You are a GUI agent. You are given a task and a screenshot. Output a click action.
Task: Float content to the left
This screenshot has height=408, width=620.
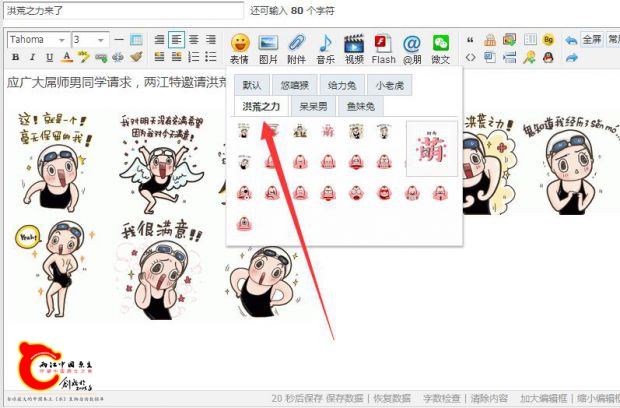click(x=159, y=57)
